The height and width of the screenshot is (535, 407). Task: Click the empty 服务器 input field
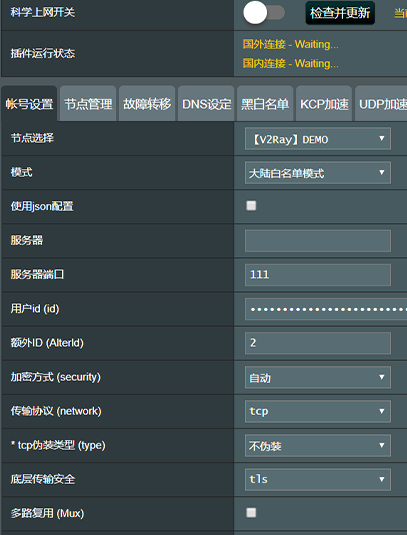pyautogui.click(x=318, y=241)
